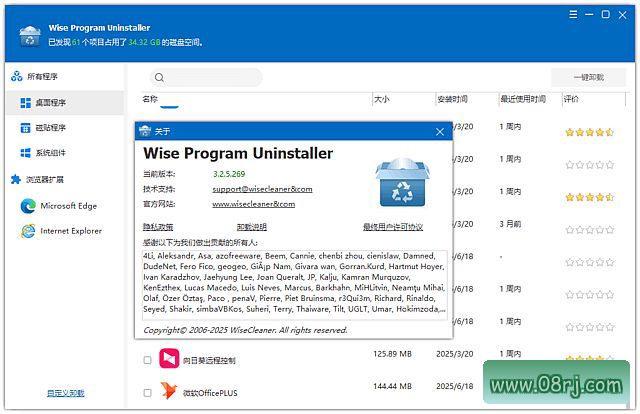Click the 一键卸载 button
Image resolution: width=640 pixels, height=414 pixels.
(x=588, y=77)
